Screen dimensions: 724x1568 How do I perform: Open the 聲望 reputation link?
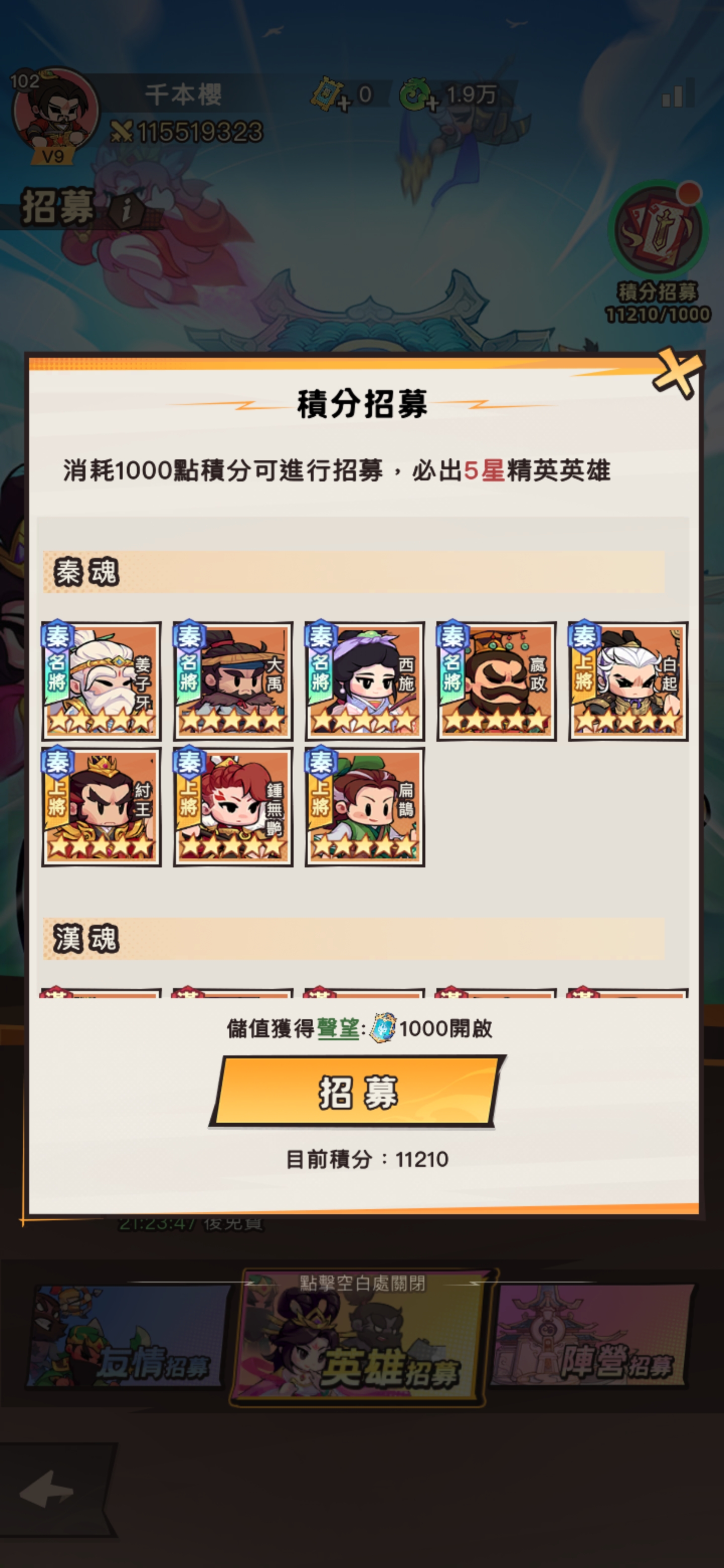[x=338, y=1029]
